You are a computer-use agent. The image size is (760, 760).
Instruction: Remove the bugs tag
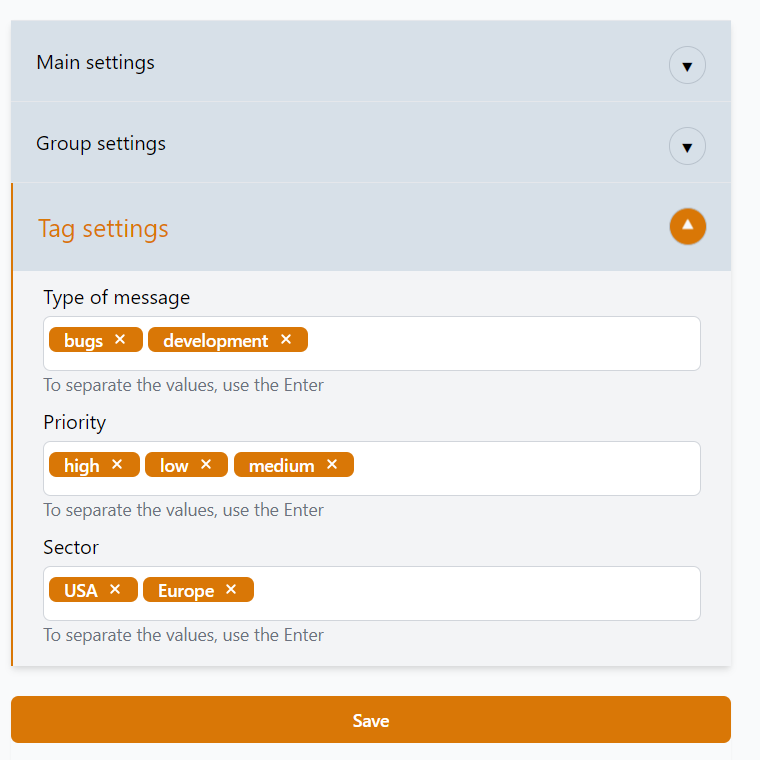[120, 340]
